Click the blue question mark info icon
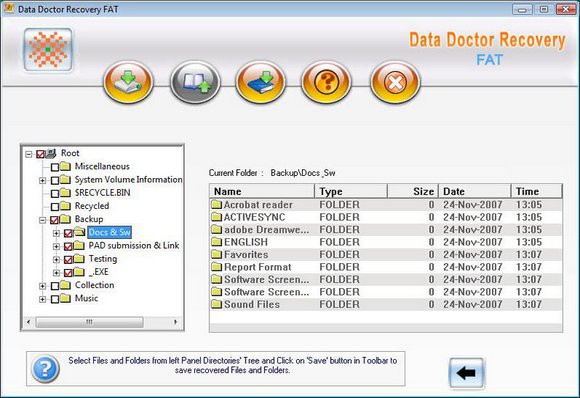This screenshot has height=398, width=580. (45, 369)
